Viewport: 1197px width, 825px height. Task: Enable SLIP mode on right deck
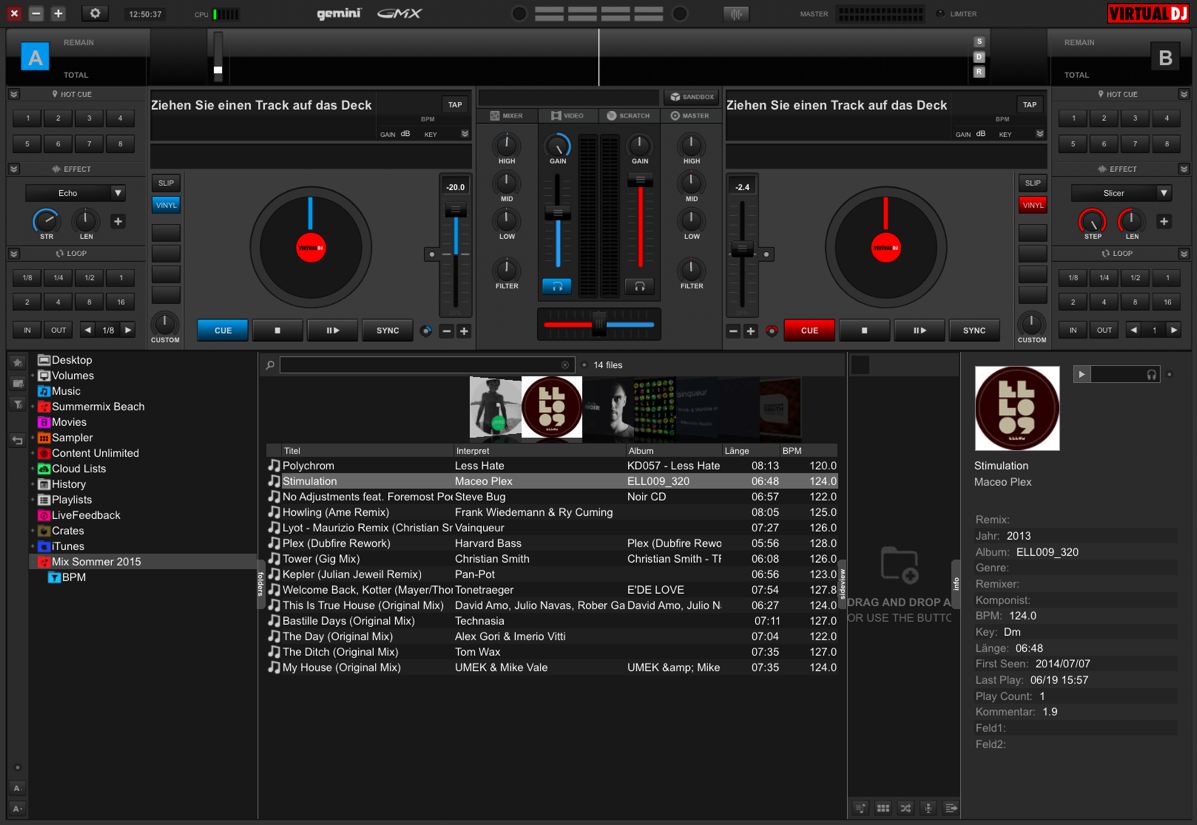pyautogui.click(x=1032, y=183)
